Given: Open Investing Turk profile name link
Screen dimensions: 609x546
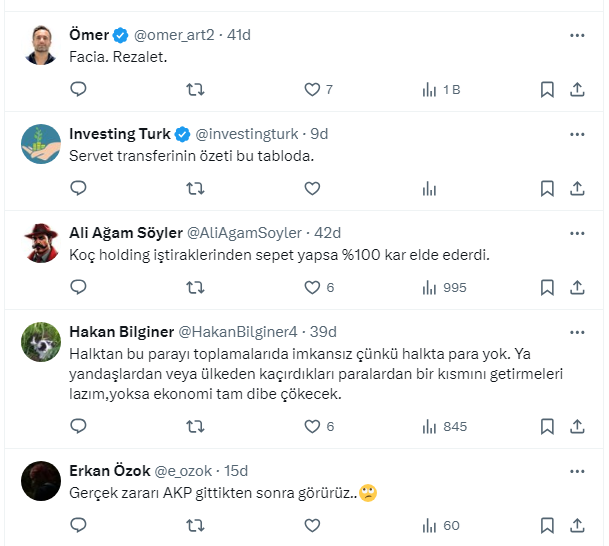Looking at the screenshot, I should 119,134.
